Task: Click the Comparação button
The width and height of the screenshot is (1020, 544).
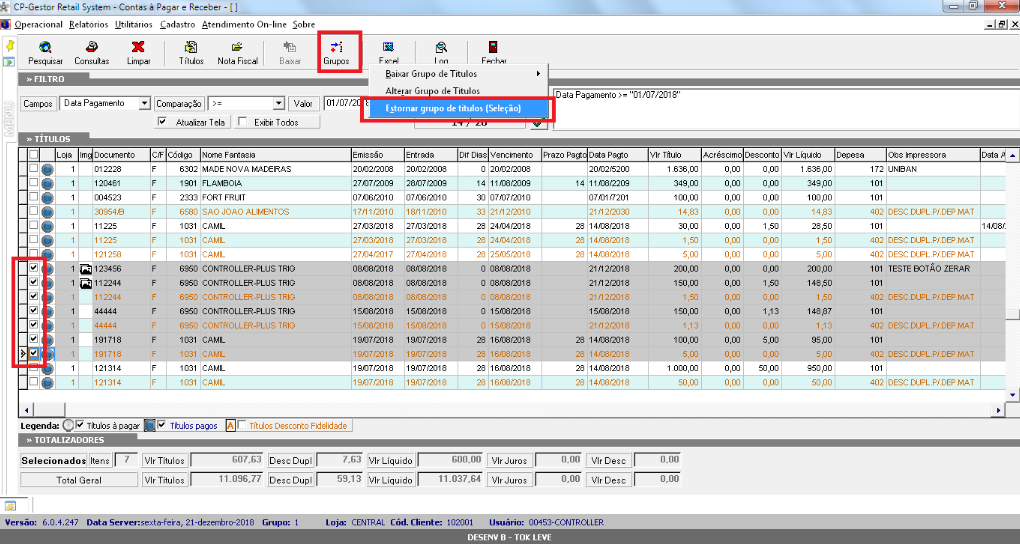Action: click(179, 103)
